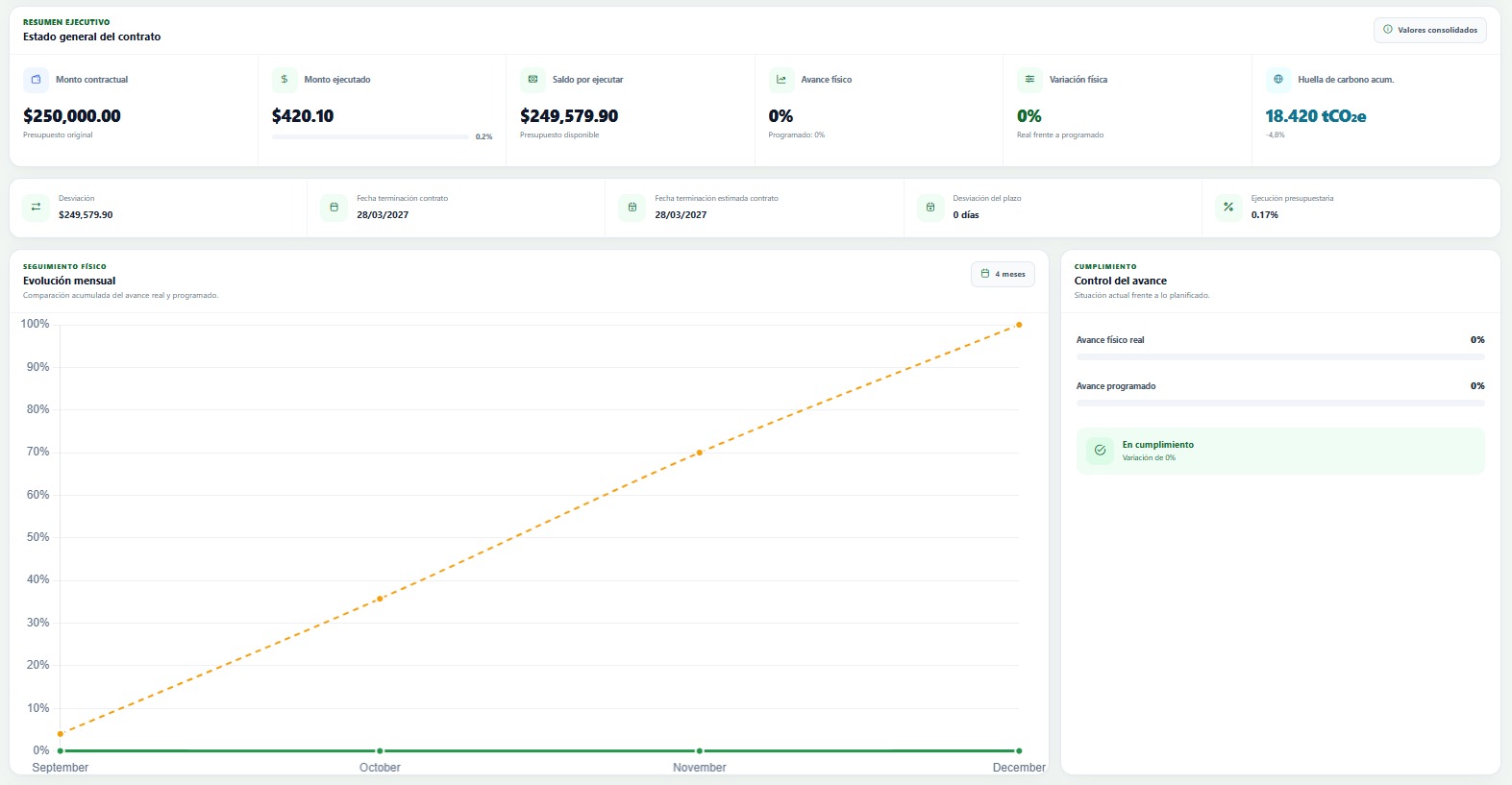This screenshot has width=1512, height=785.
Task: Click the info icon in Valores consolidados
Action: [x=1387, y=30]
